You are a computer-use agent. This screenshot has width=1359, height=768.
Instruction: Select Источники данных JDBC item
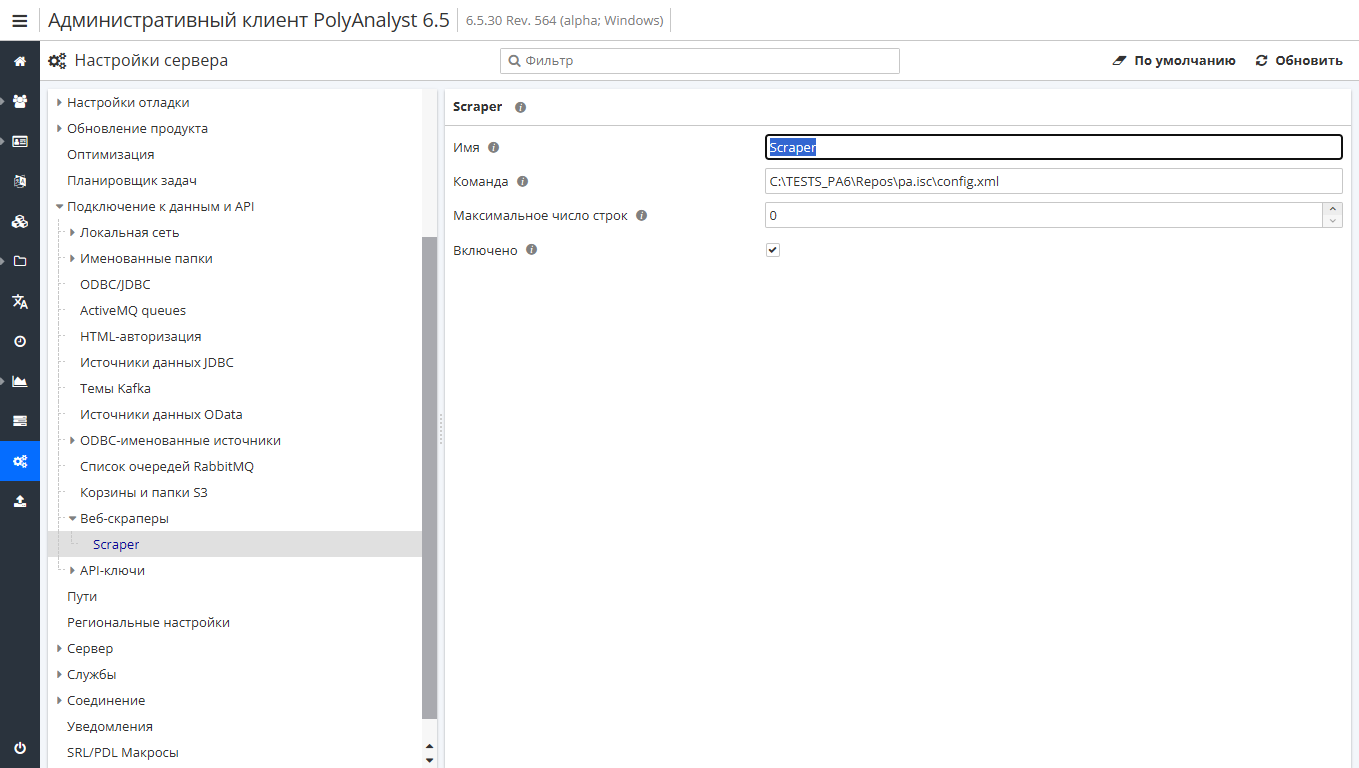pos(157,362)
